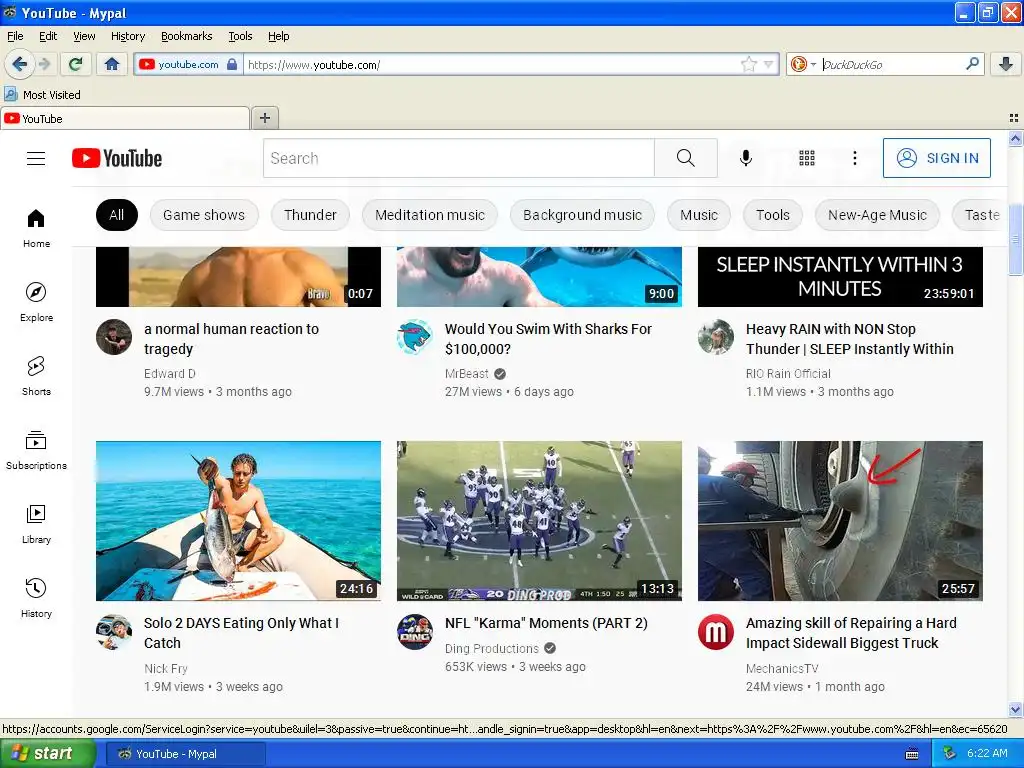Open the Help menu

(x=278, y=36)
